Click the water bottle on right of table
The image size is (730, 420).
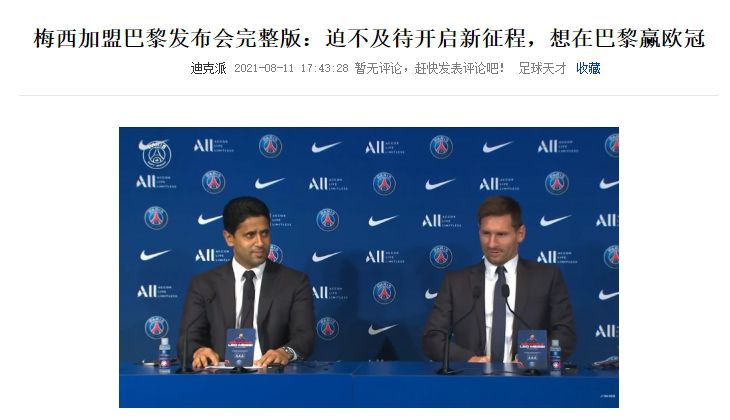tap(555, 356)
